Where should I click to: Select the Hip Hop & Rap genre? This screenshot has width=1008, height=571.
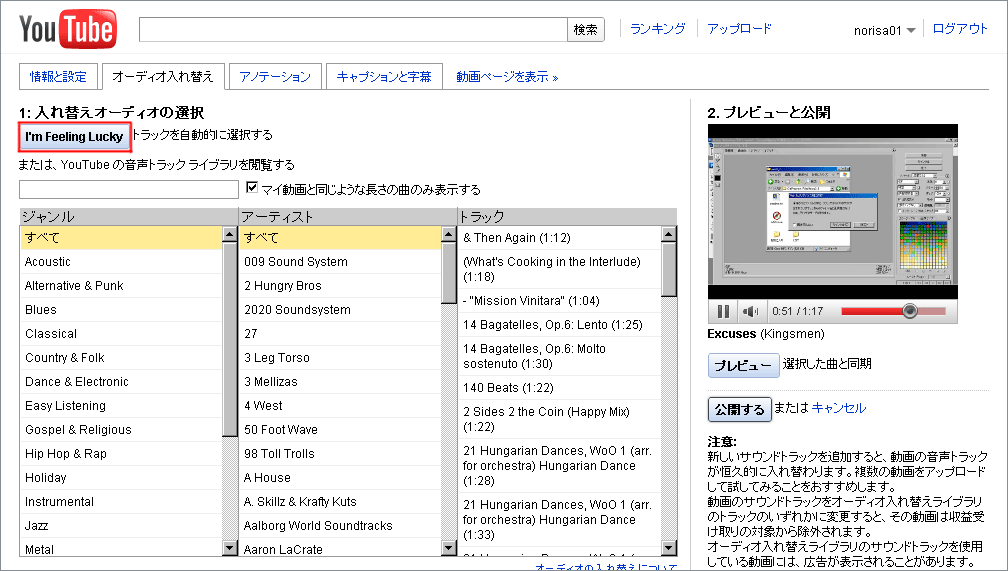[121, 453]
